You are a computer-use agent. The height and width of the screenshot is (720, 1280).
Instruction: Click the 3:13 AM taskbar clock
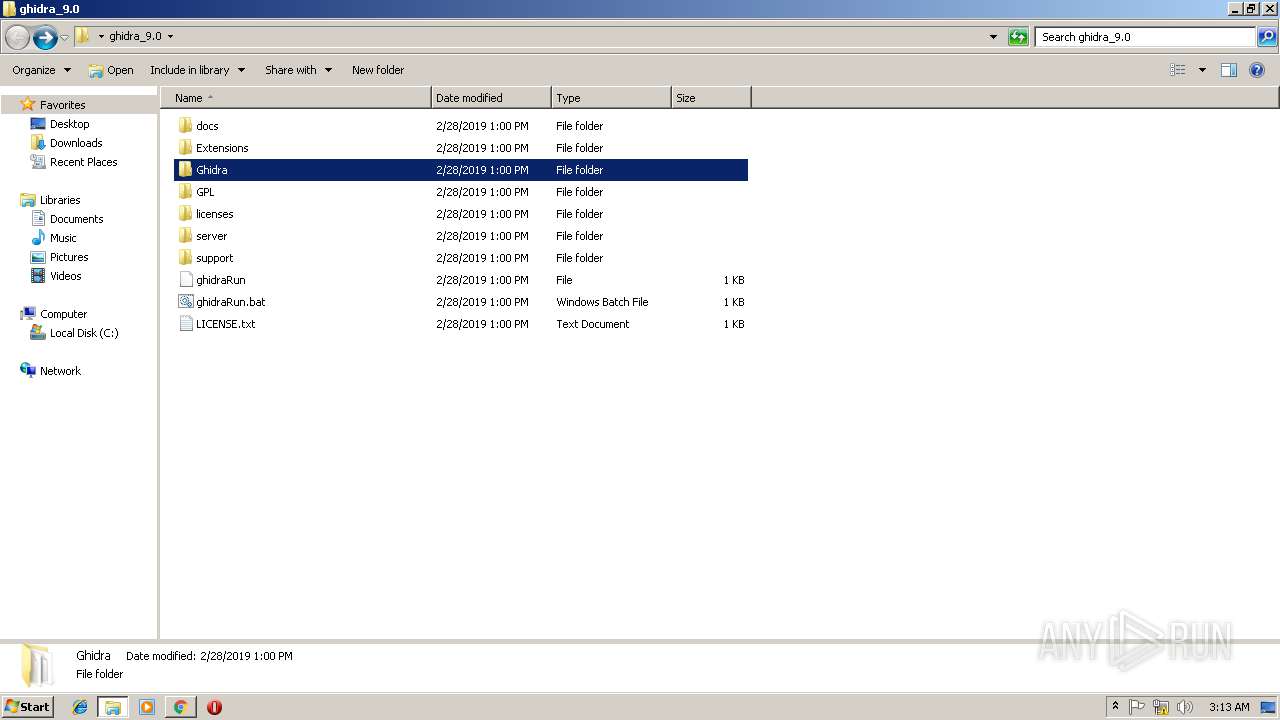click(1229, 707)
